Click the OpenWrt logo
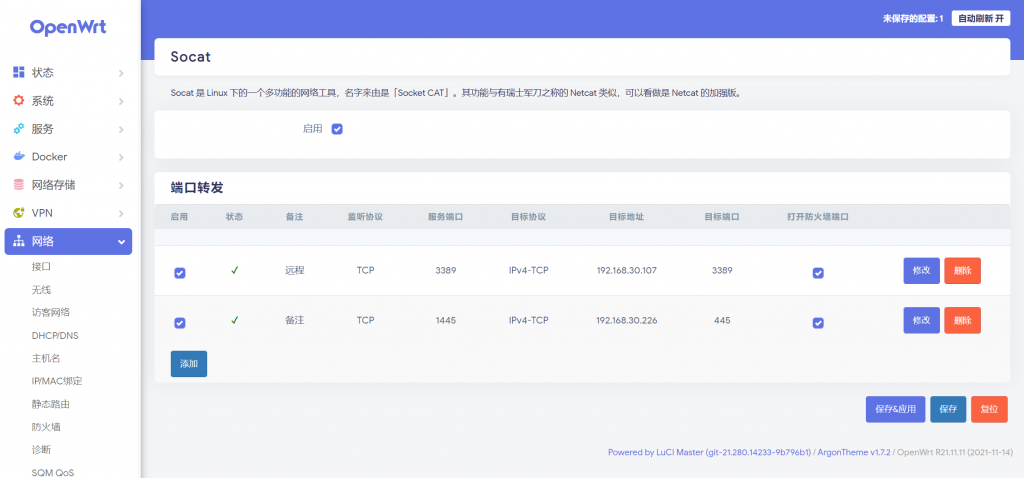 tap(68, 27)
